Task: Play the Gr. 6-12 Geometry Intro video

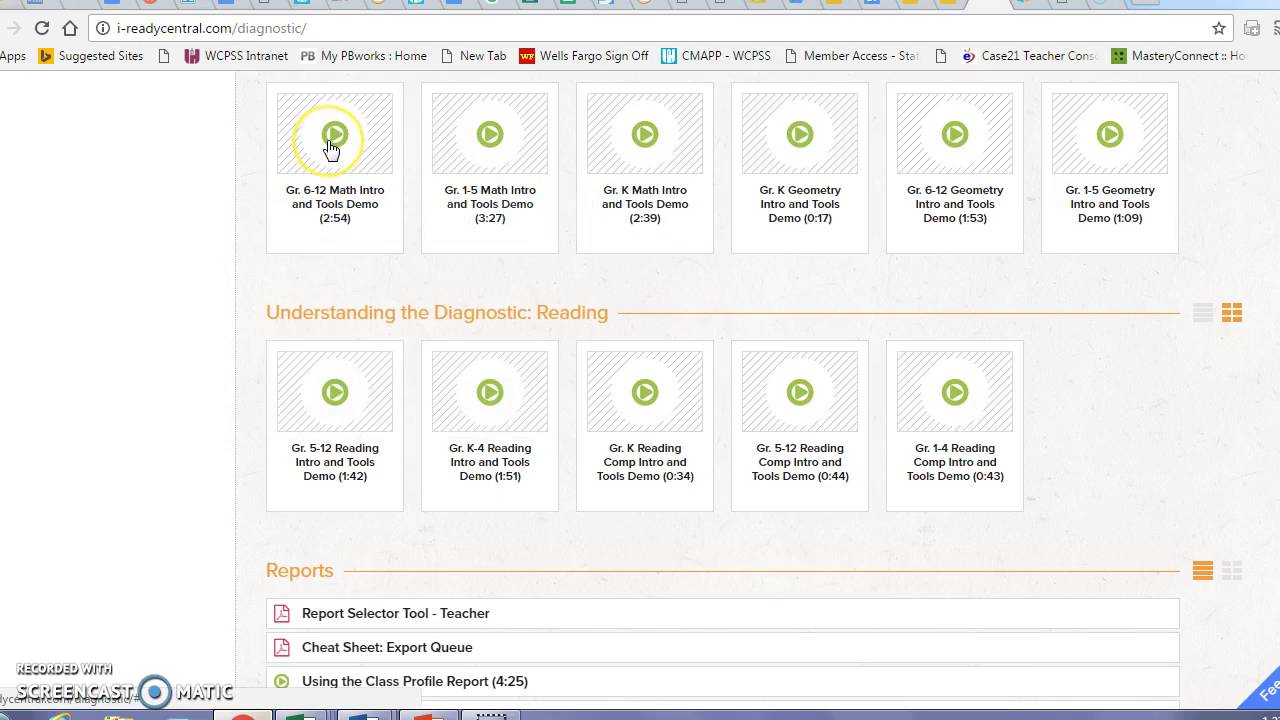Action: click(x=955, y=134)
